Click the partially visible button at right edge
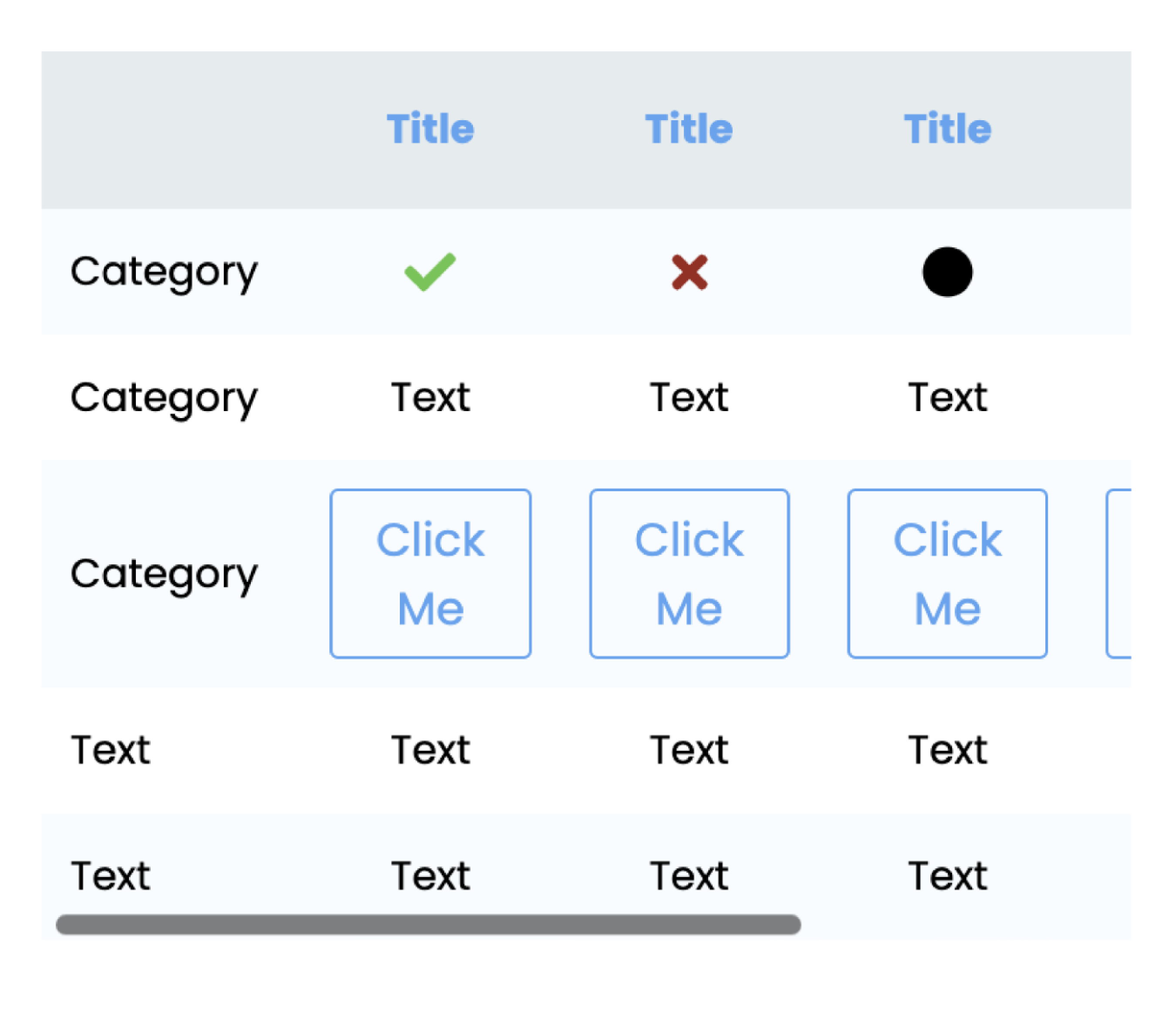The image size is (1176, 1026). click(1119, 574)
